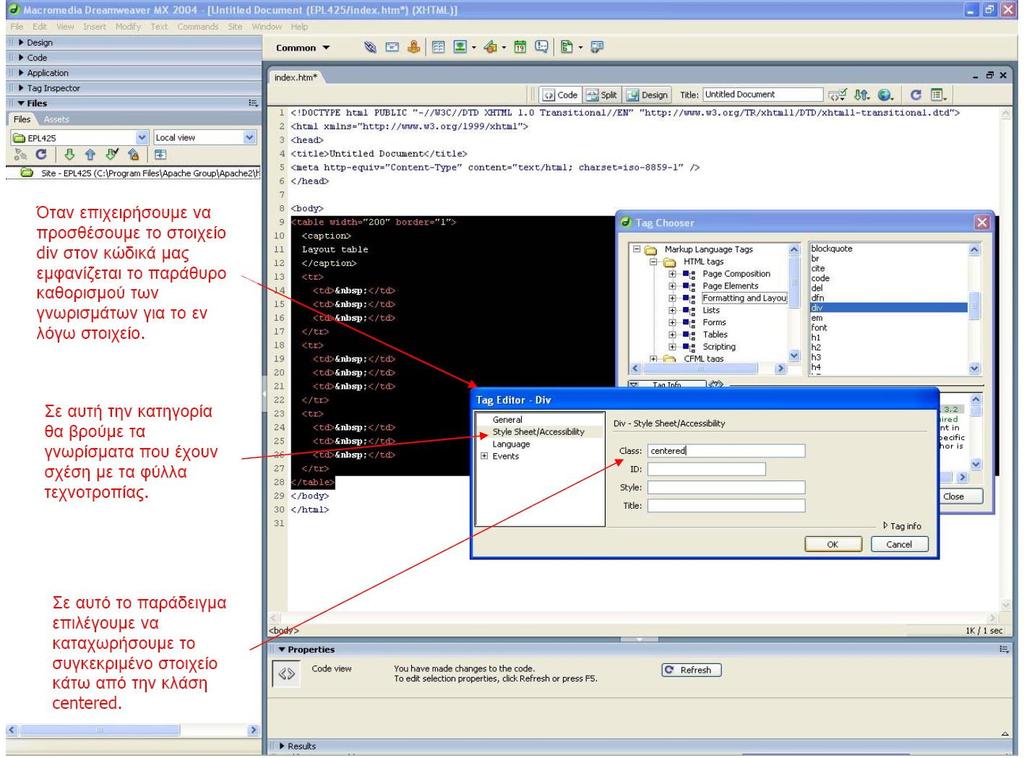1024x758 pixels.
Task: Expand the Page Composition node in the Tag Chooser
Action: tap(672, 274)
